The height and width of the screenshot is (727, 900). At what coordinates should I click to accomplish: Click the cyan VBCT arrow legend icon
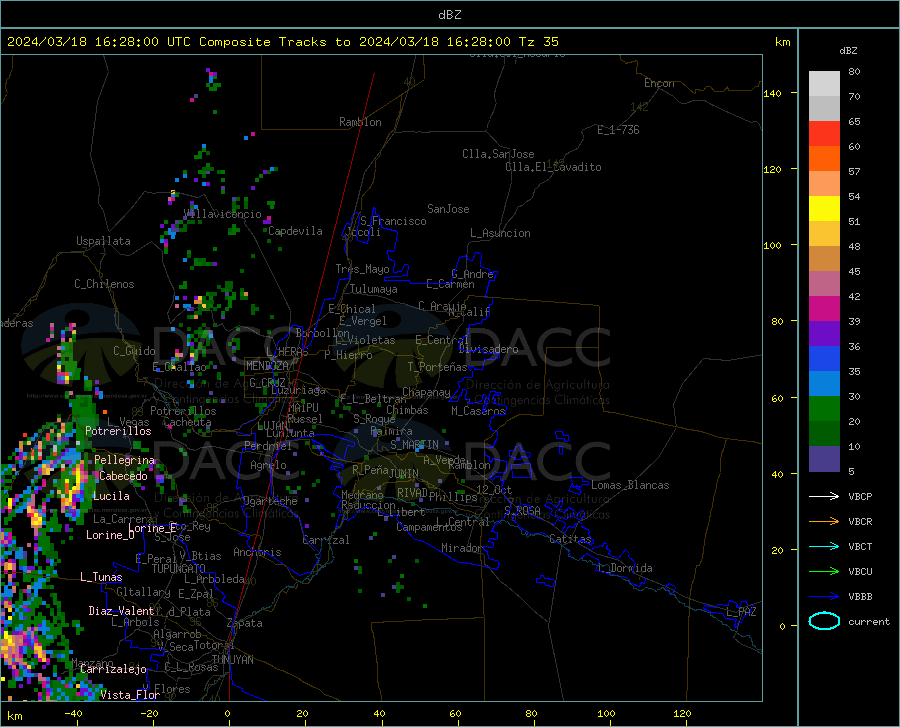[824, 546]
